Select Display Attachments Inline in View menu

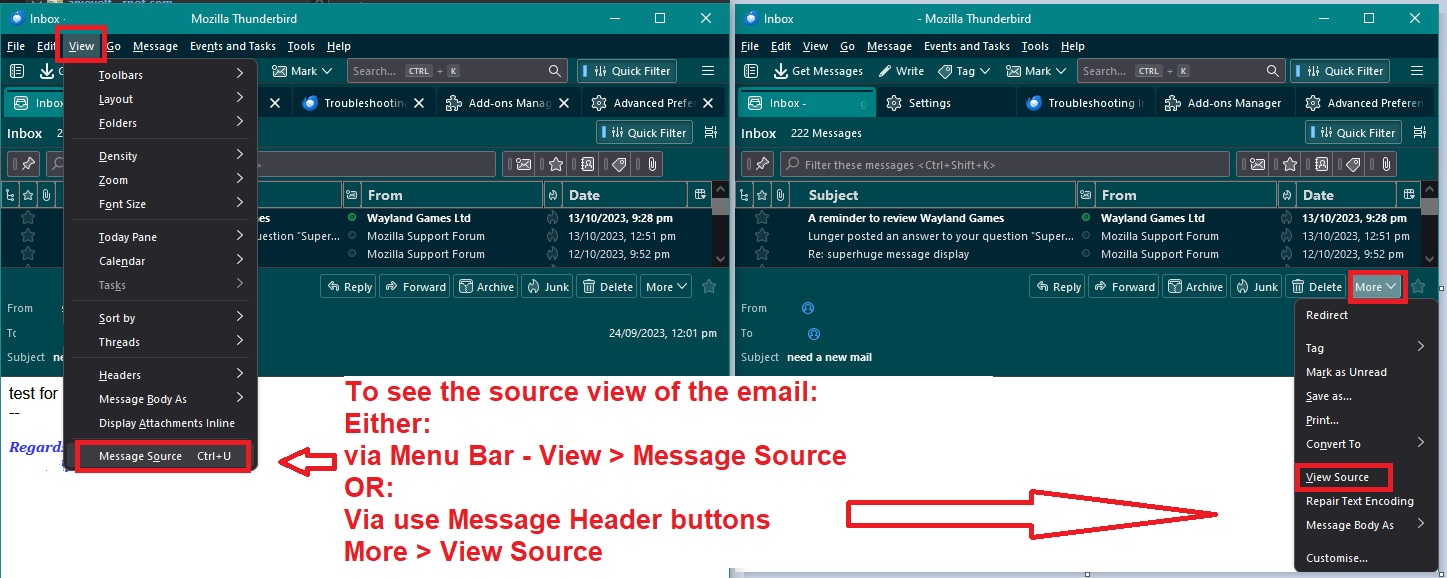click(x=160, y=423)
